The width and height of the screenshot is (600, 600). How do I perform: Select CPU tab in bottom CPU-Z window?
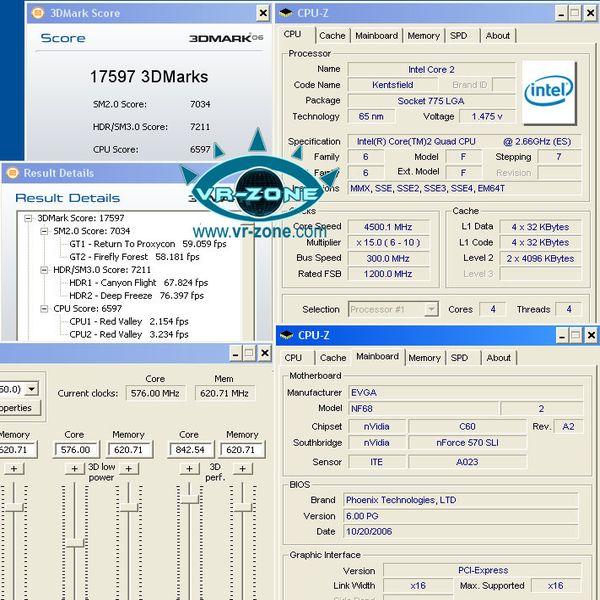293,358
